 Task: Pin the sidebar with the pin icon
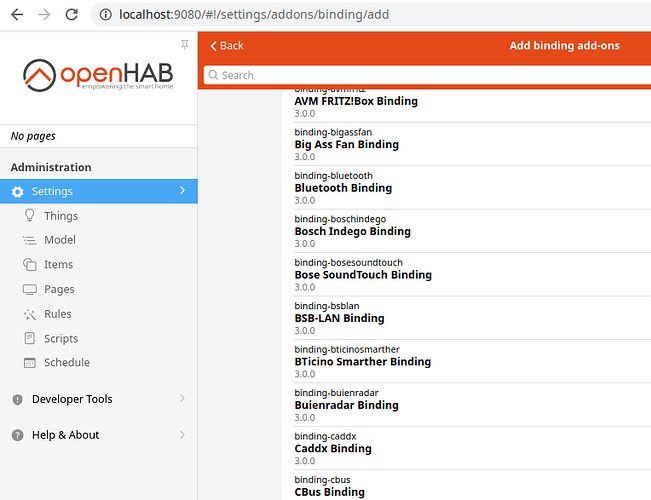185,44
